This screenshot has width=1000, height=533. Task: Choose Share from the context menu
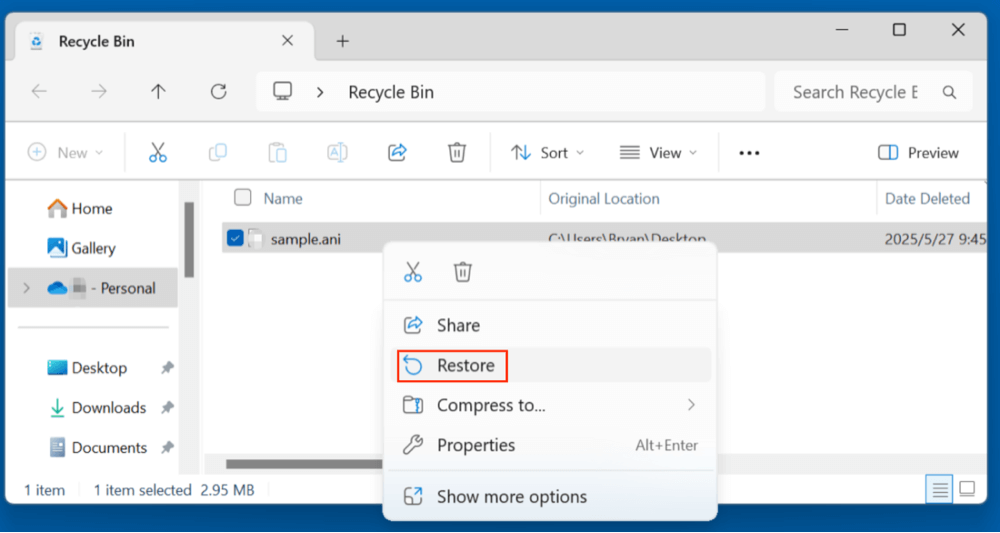pos(551,325)
